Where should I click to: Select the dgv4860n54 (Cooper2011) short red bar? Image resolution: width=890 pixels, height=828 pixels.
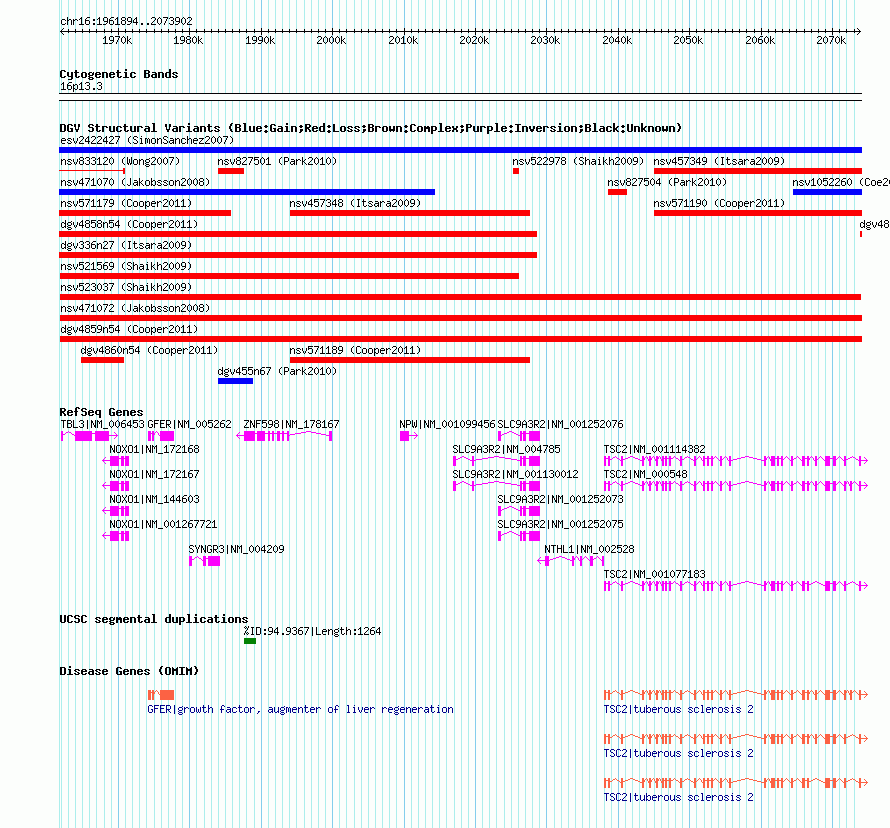click(x=102, y=360)
